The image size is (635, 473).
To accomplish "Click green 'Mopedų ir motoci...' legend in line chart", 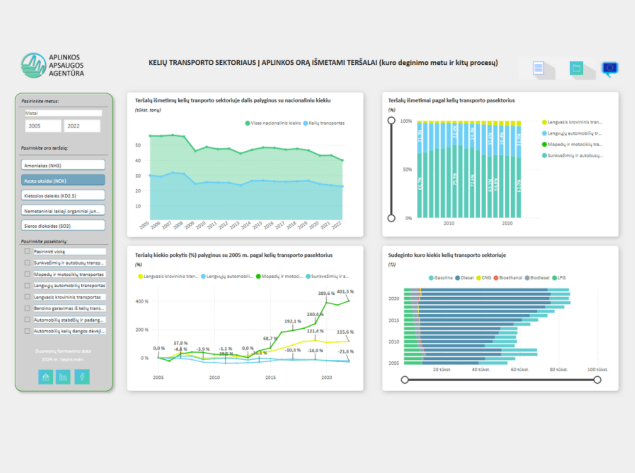I will (x=279, y=276).
